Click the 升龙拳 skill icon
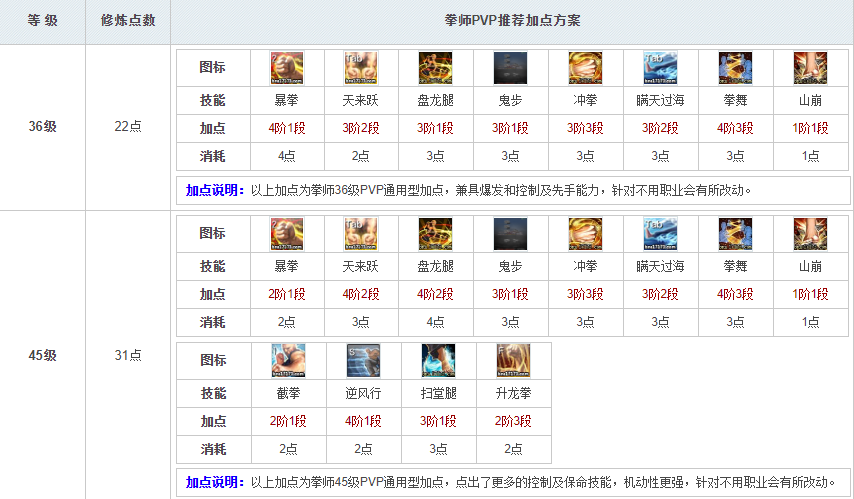Viewport: 854px width, 499px height. [x=514, y=361]
